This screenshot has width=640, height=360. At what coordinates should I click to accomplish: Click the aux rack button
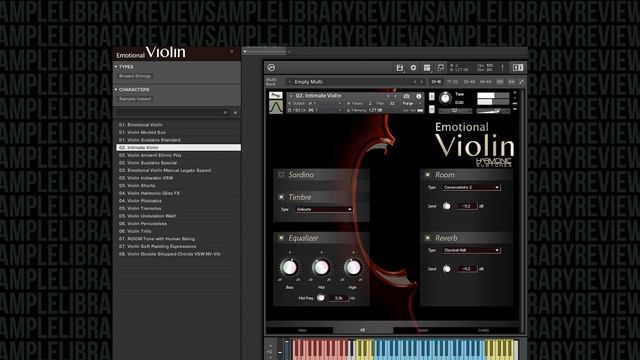click(511, 82)
